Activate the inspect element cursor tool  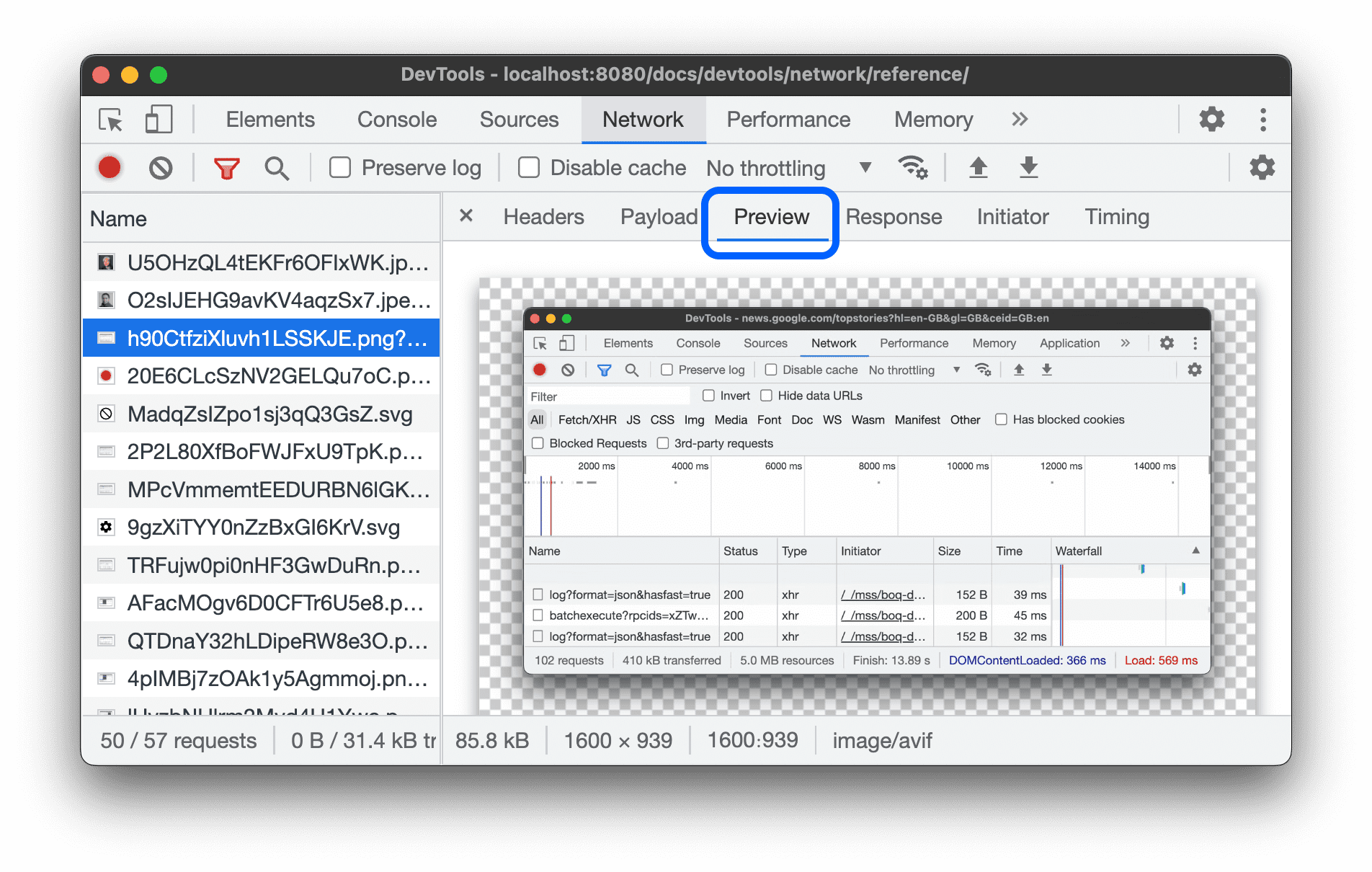[109, 120]
